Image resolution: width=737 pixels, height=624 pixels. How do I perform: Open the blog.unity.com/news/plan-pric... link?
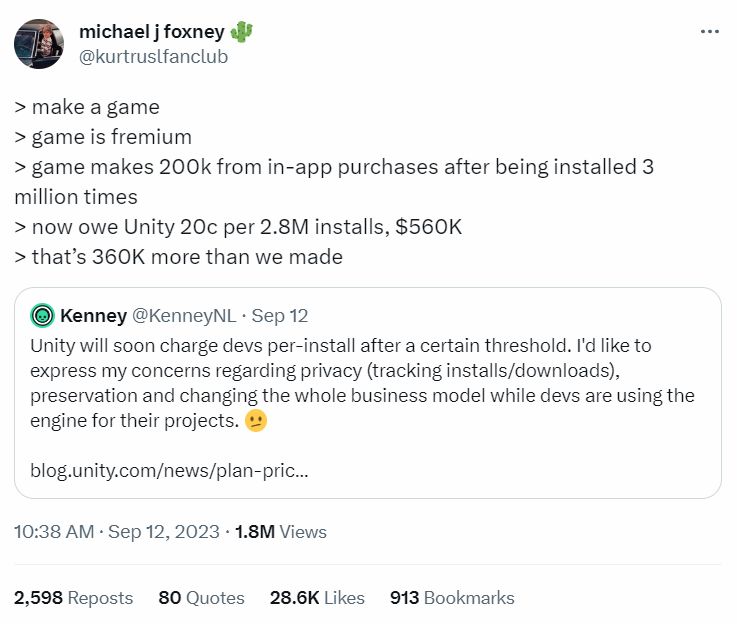[169, 470]
